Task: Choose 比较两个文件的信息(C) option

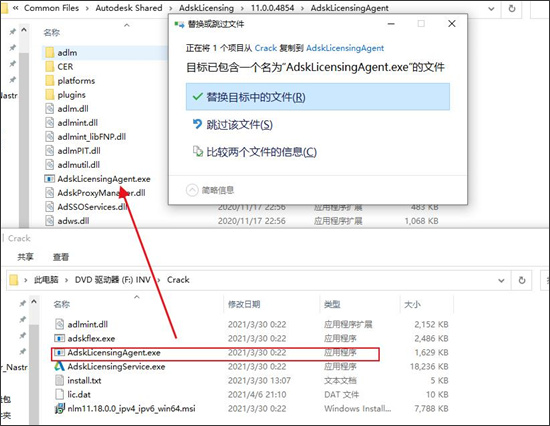Action: tap(255, 152)
